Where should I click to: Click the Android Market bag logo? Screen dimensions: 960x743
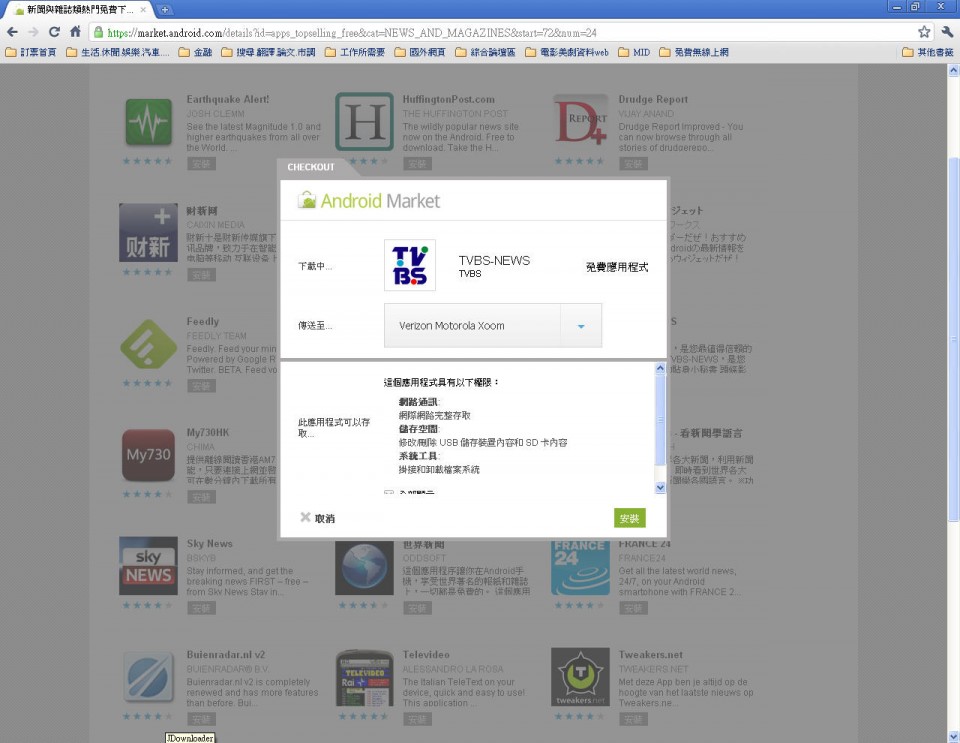point(306,200)
